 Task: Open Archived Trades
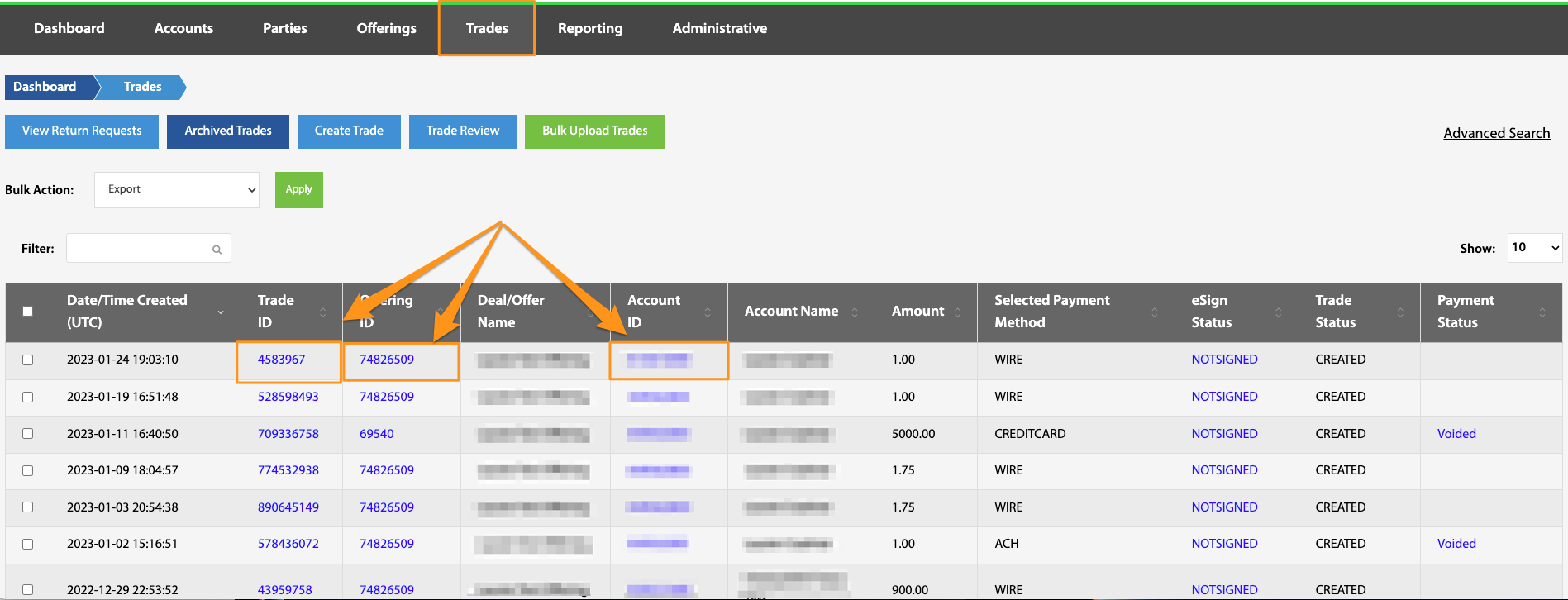tap(228, 131)
